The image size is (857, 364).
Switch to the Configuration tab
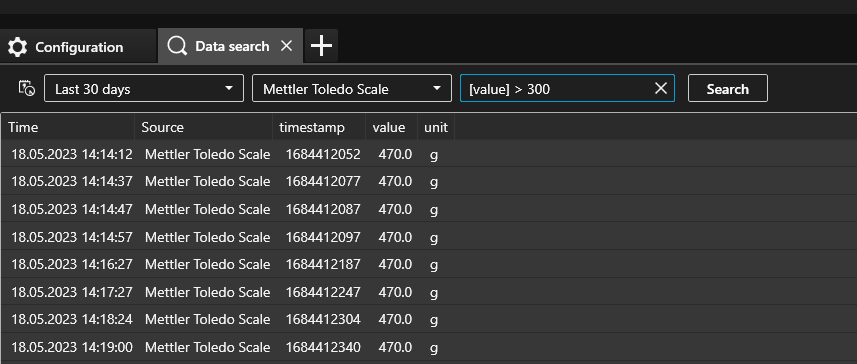coord(78,47)
